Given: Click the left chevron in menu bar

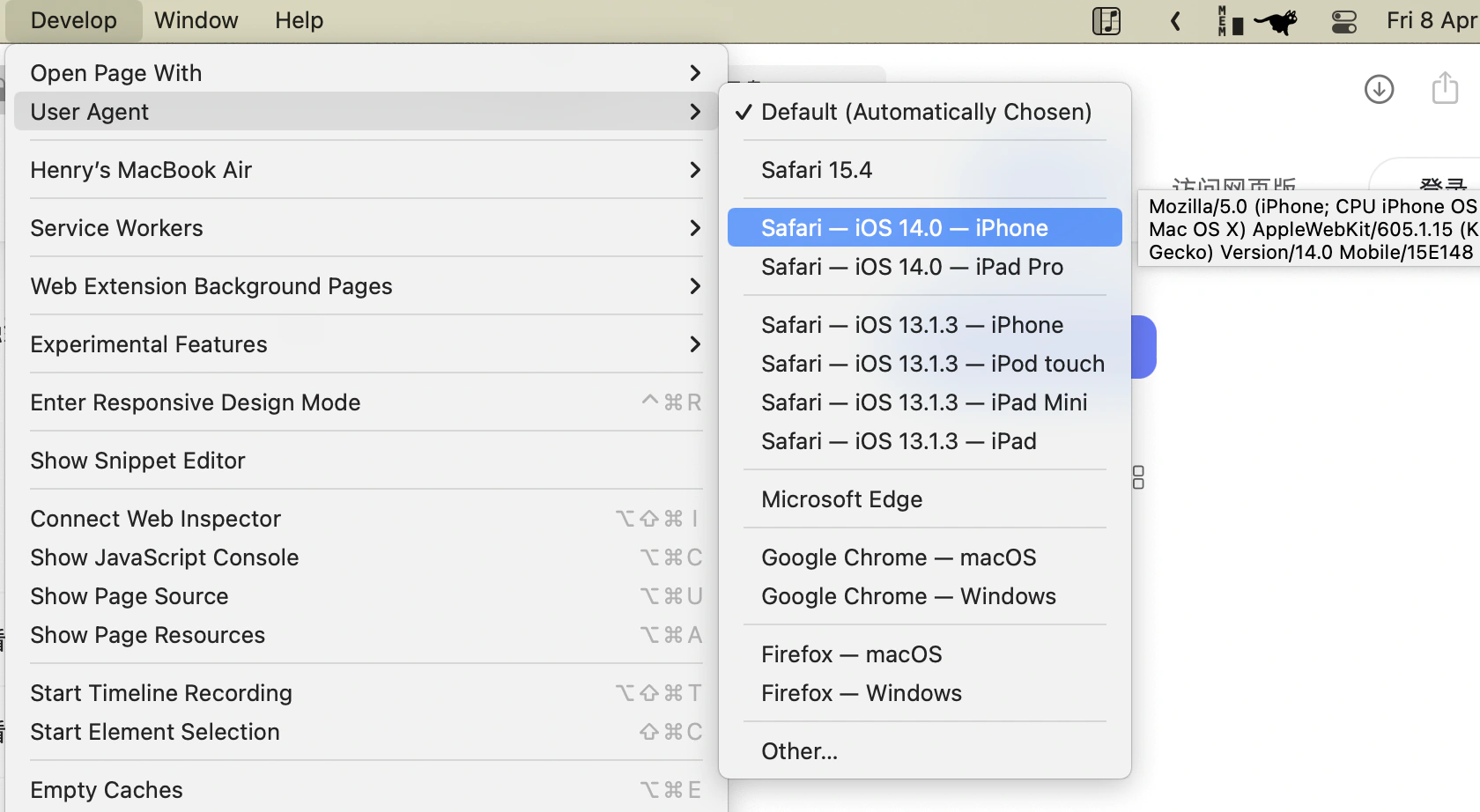Looking at the screenshot, I should point(1175,21).
